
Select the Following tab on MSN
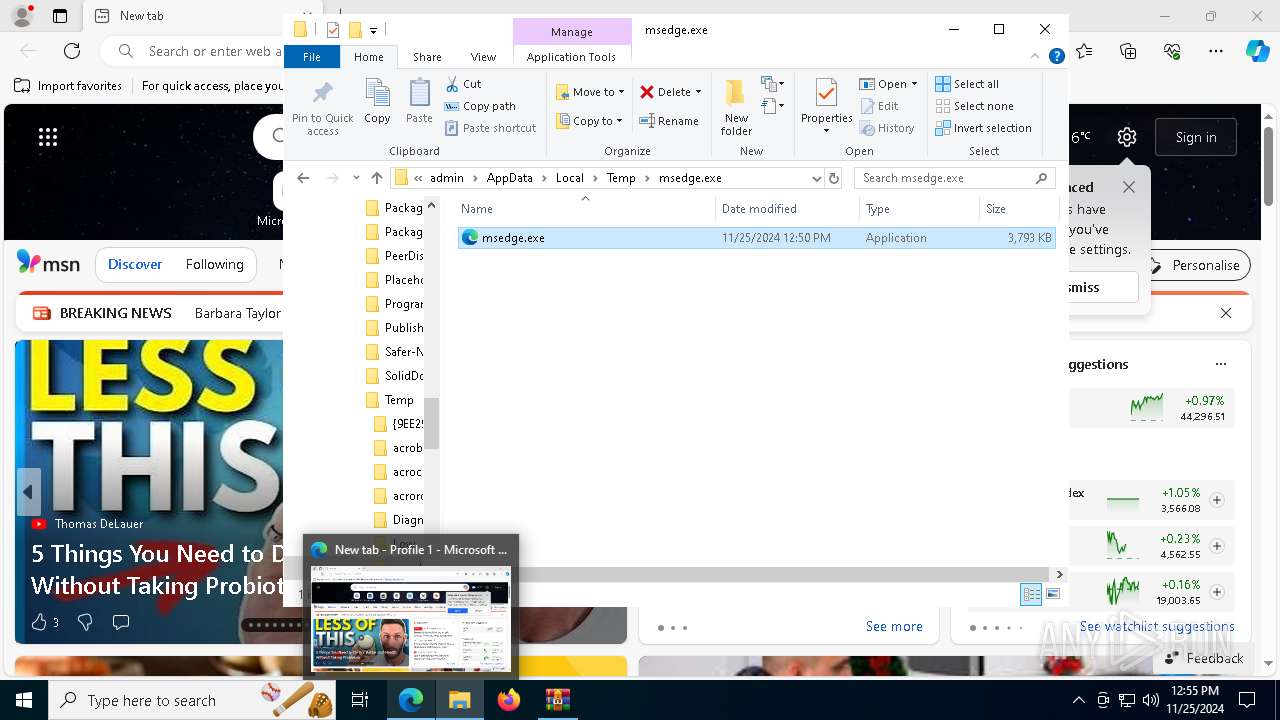214,265
